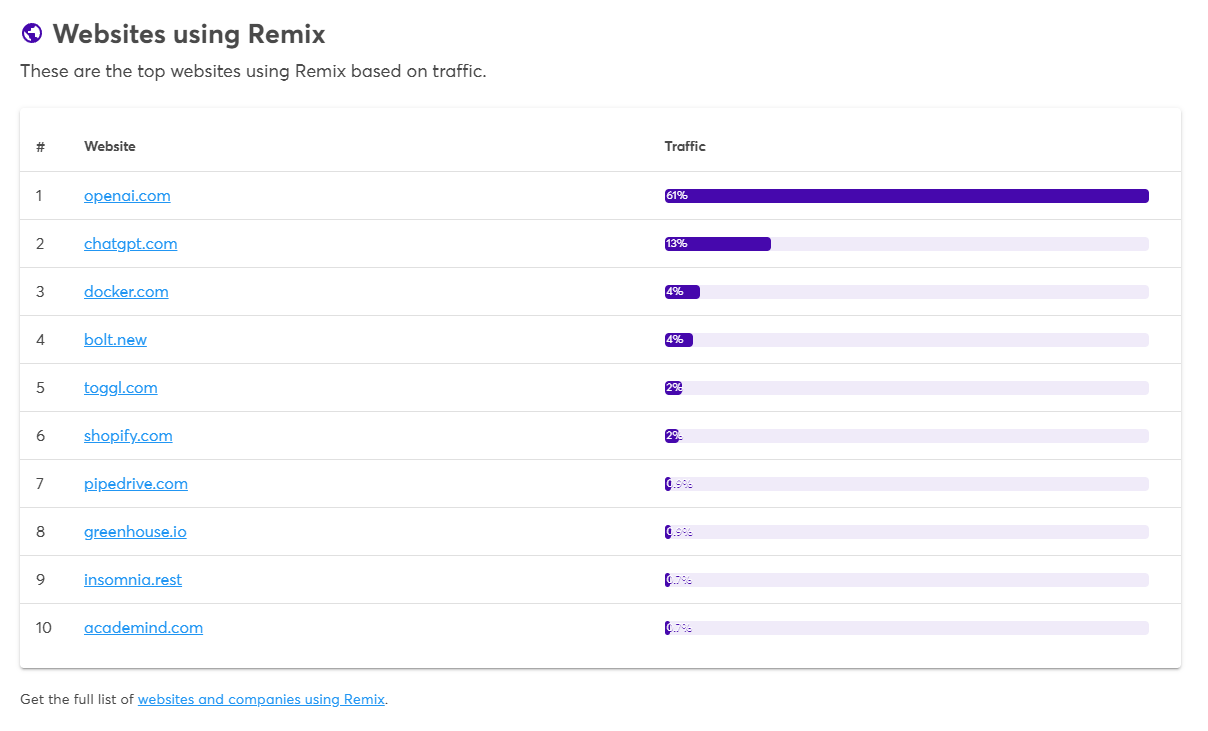
Task: Click the bolt.new link
Action: [115, 340]
